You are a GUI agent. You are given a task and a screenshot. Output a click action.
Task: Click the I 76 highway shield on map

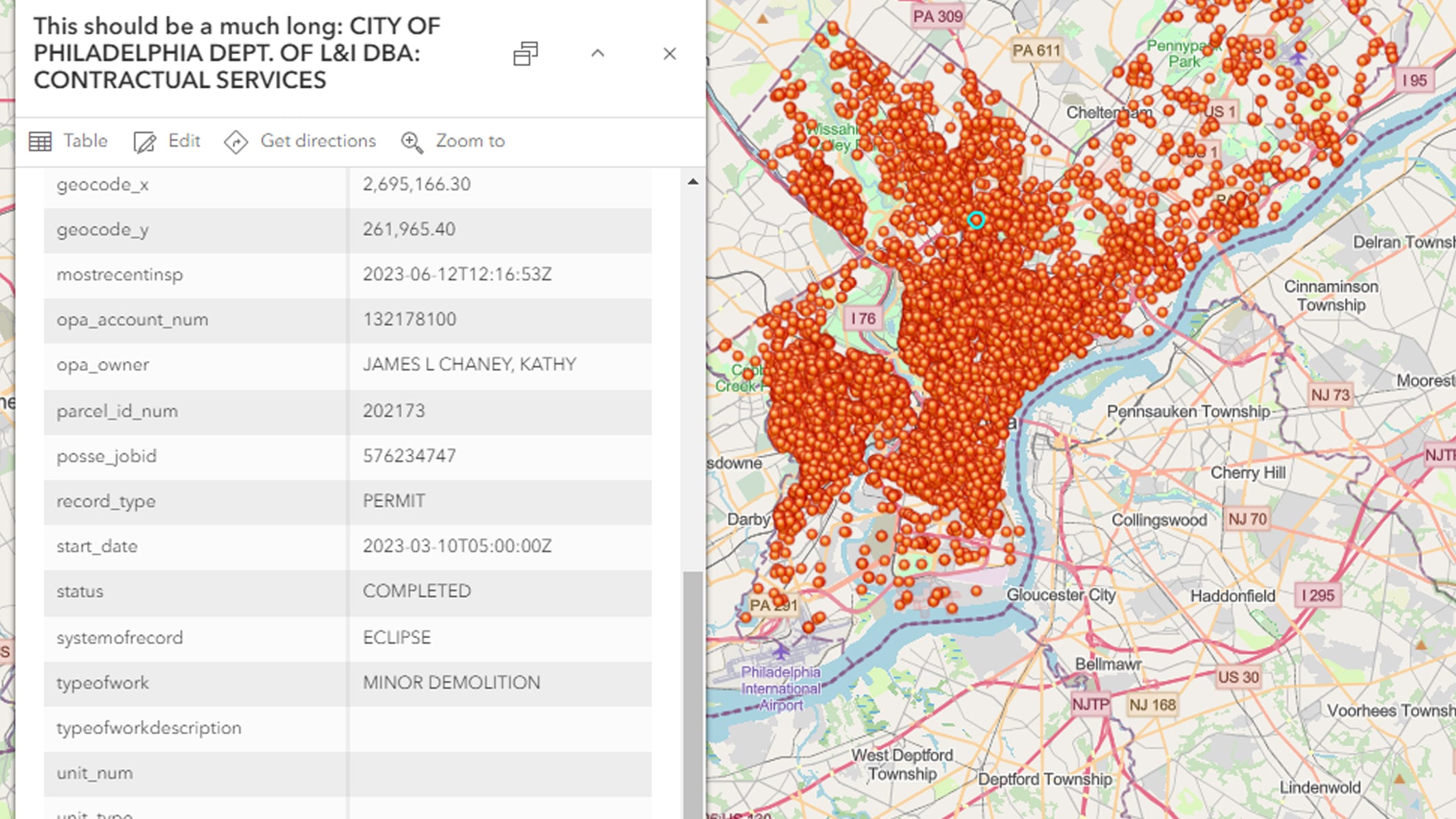(863, 319)
